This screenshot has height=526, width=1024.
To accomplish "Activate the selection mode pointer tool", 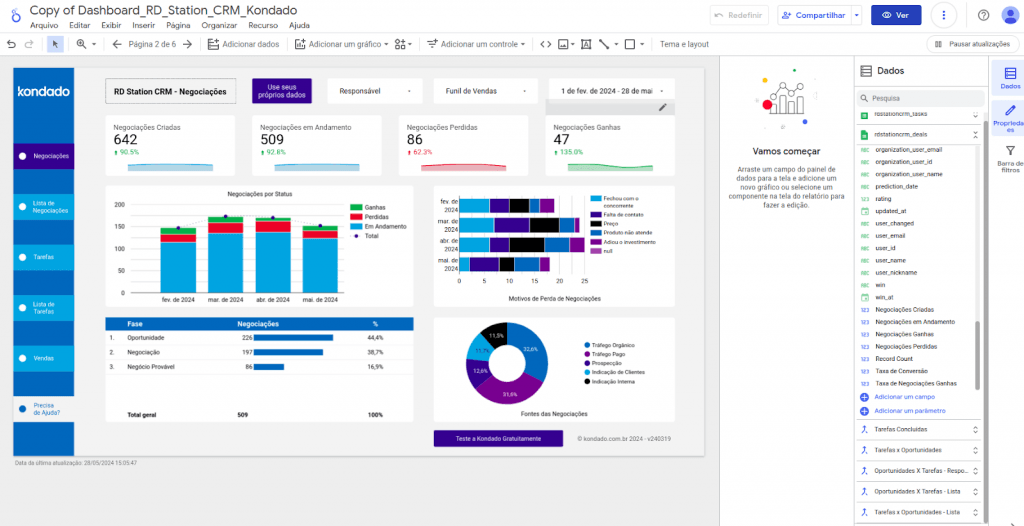I will coord(55,44).
